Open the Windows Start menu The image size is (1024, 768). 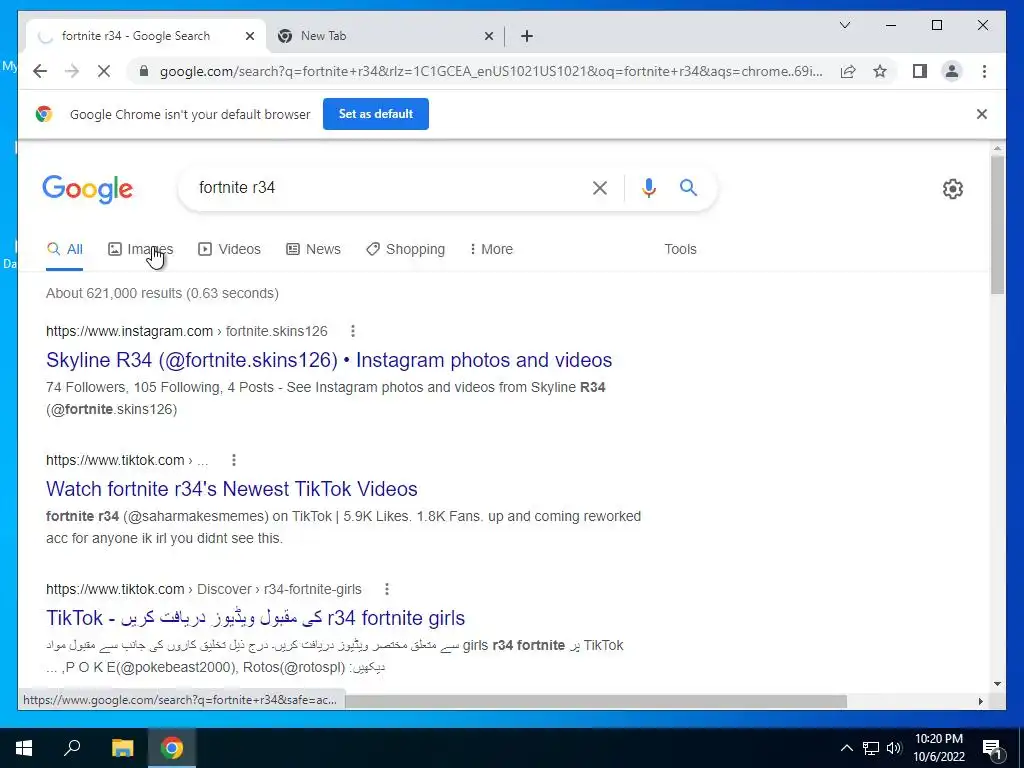pos(24,748)
